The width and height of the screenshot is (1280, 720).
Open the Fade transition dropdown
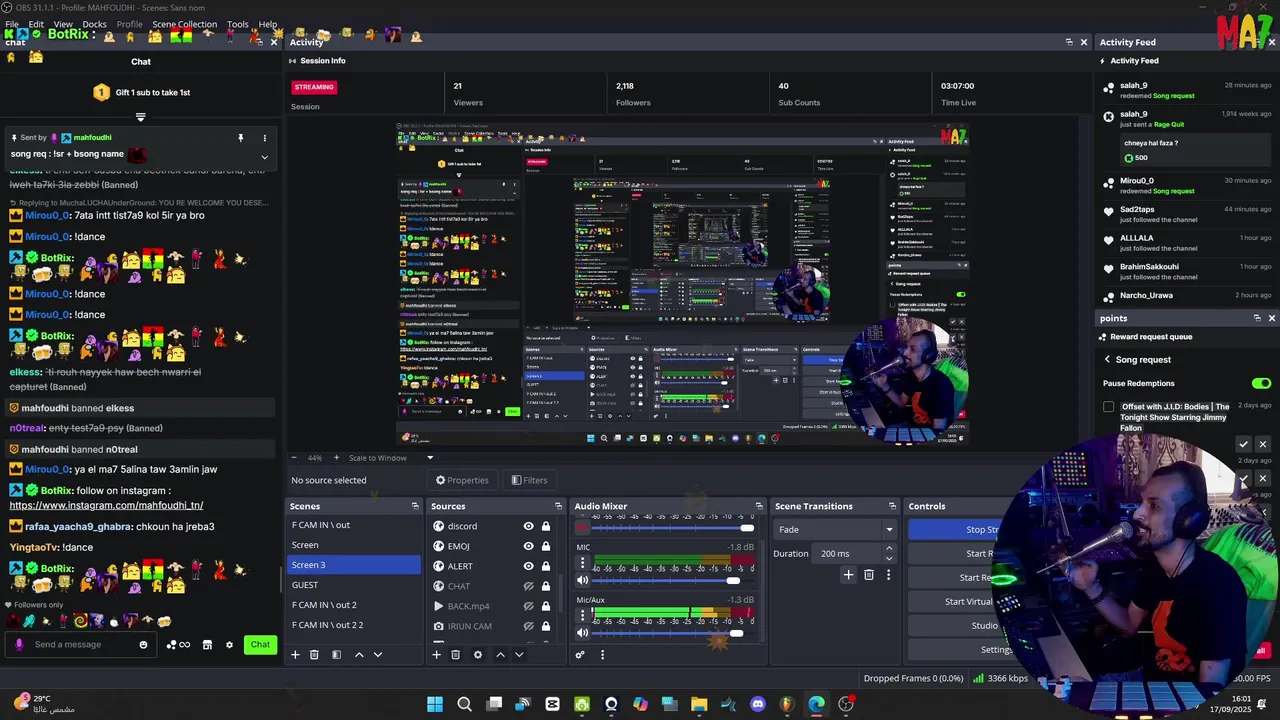tap(835, 530)
